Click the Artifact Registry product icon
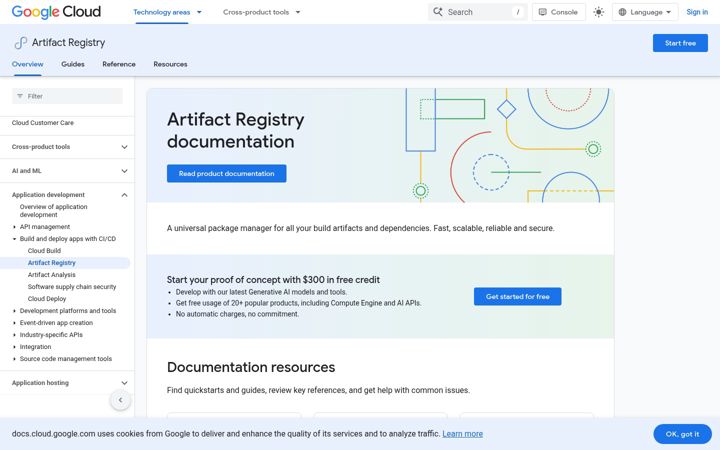Screen dimensions: 720x450 [20, 43]
